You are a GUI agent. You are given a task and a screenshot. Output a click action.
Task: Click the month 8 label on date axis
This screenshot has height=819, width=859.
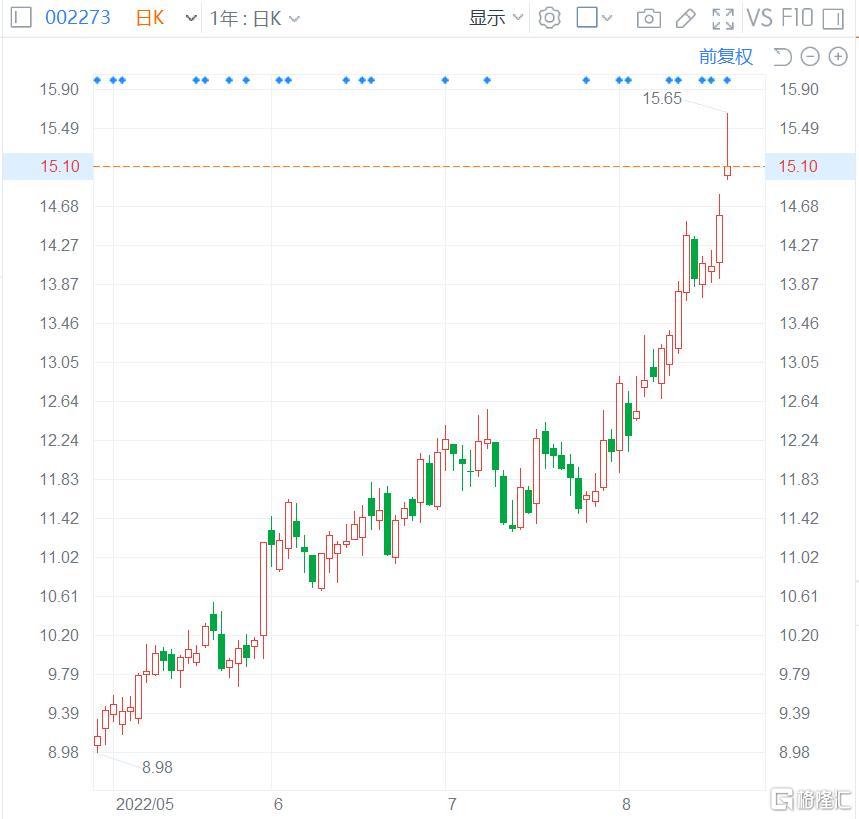click(626, 804)
